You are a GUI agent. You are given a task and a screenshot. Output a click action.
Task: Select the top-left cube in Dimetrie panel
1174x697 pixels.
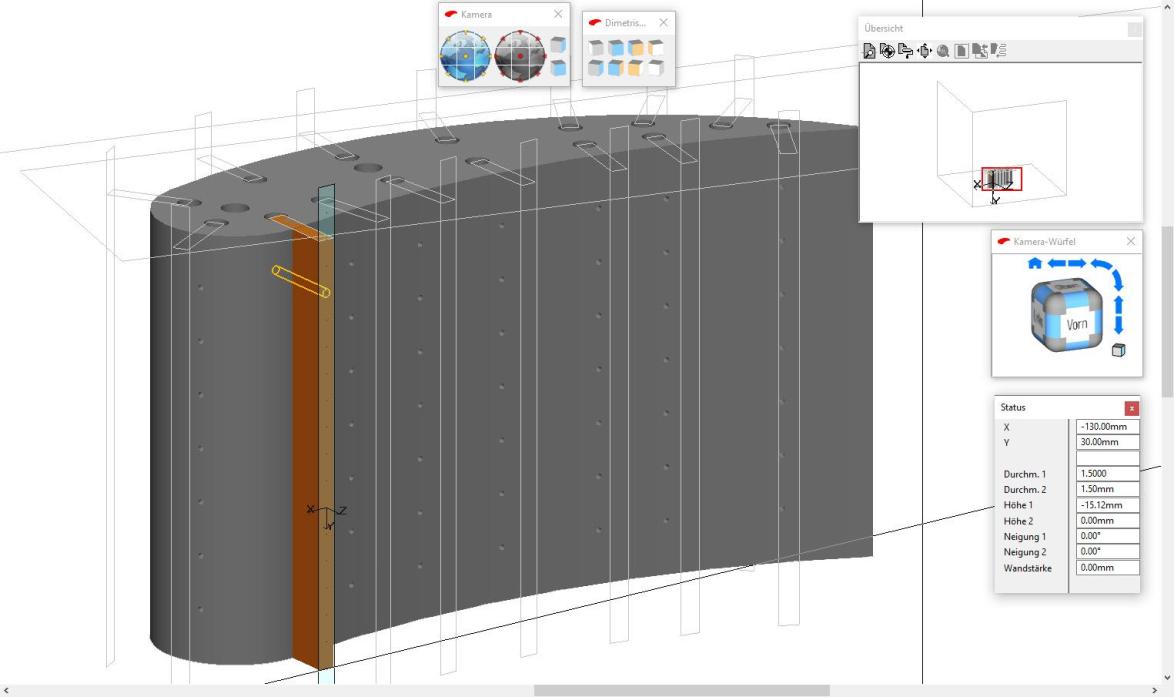[x=596, y=48]
